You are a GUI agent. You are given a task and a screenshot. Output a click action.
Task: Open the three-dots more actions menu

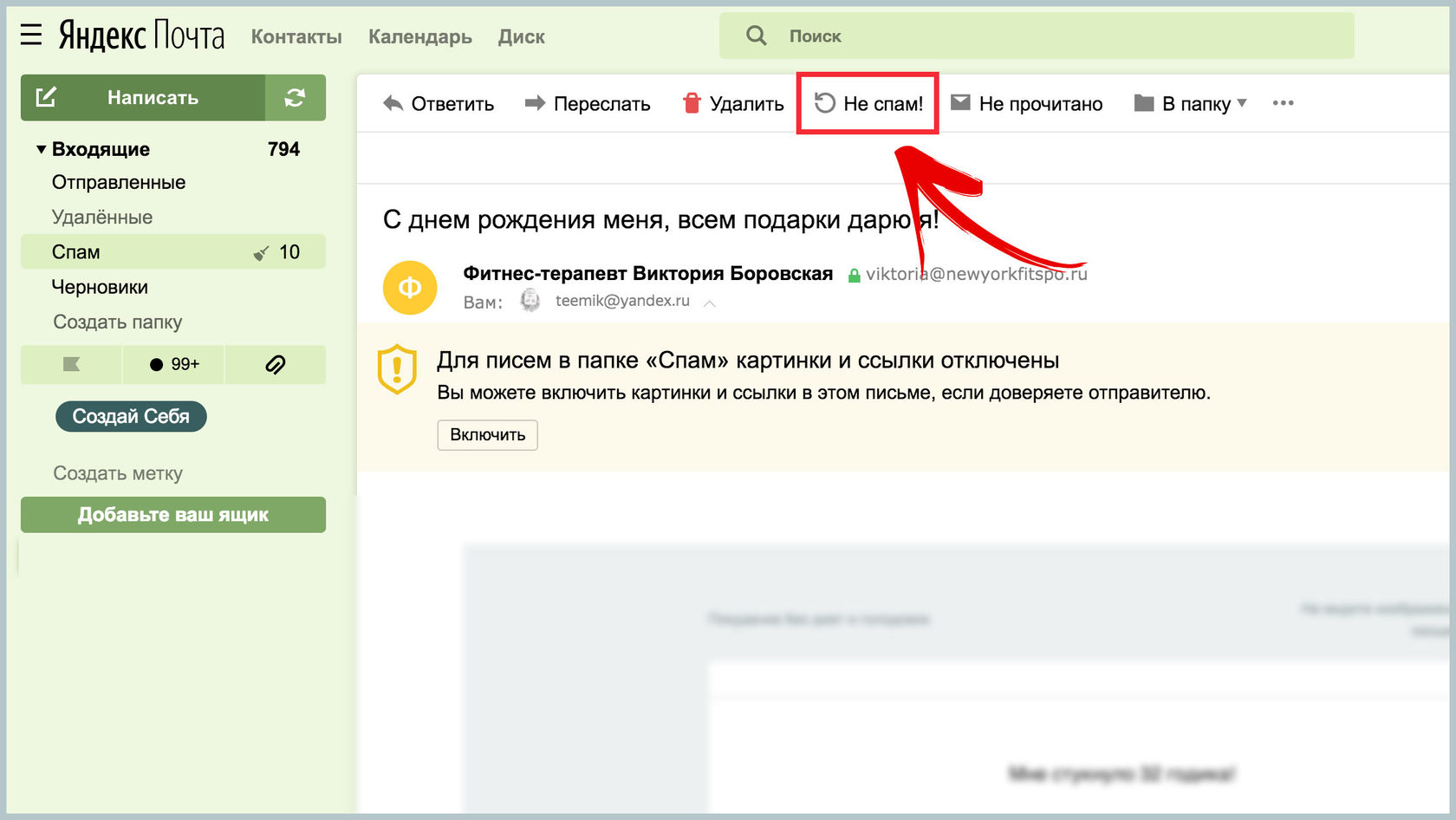tap(1284, 103)
